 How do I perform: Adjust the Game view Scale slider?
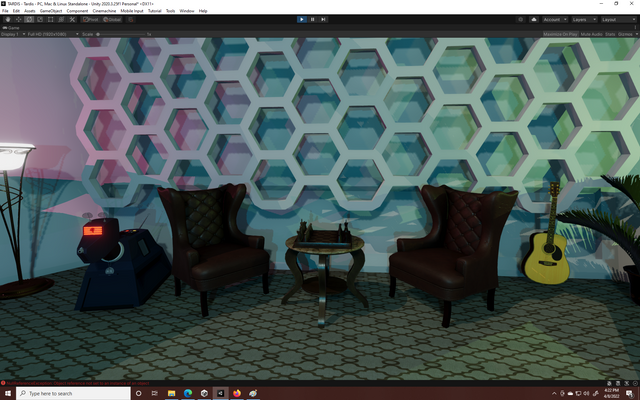[120, 34]
